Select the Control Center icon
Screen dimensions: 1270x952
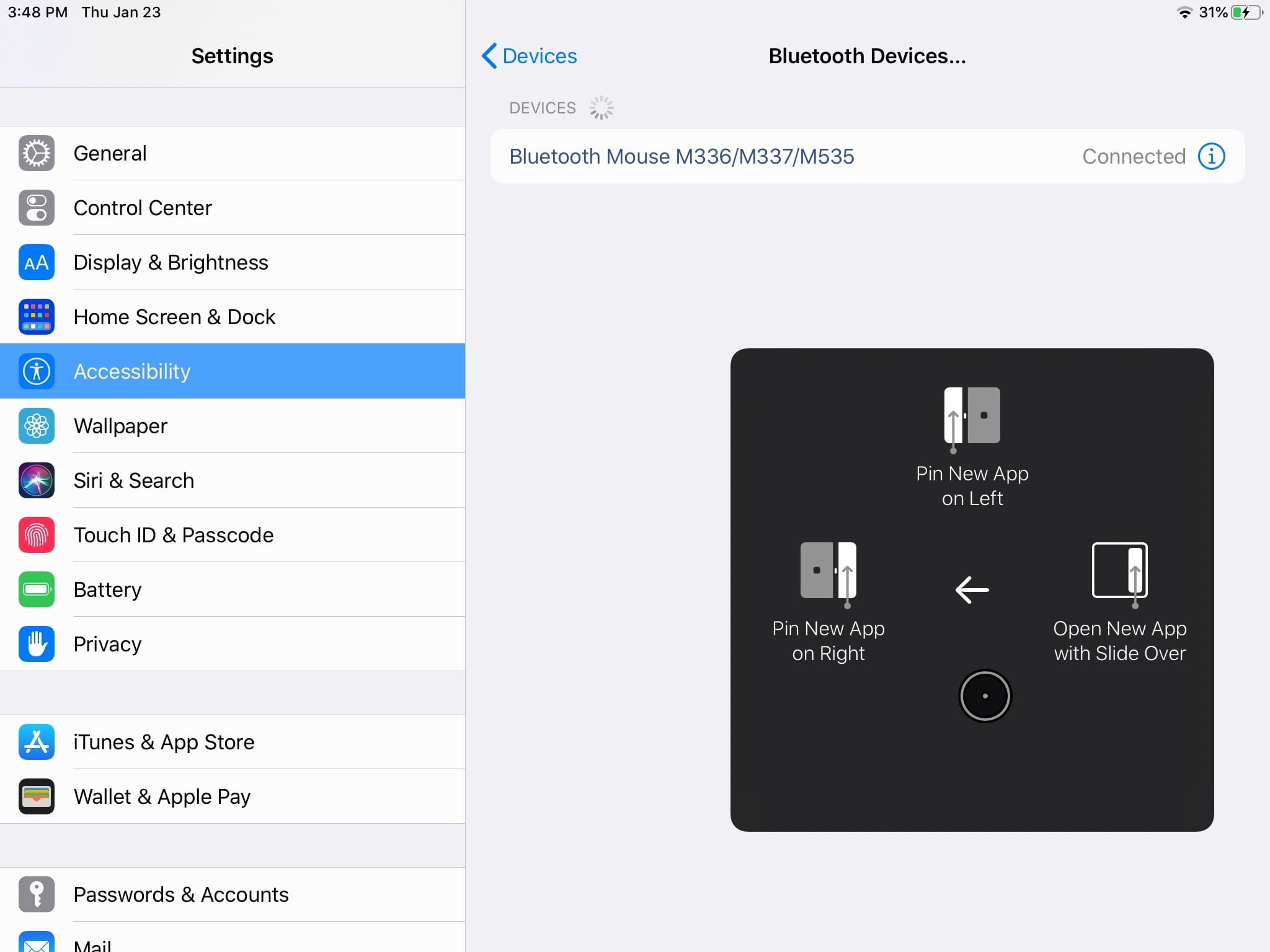click(x=37, y=208)
